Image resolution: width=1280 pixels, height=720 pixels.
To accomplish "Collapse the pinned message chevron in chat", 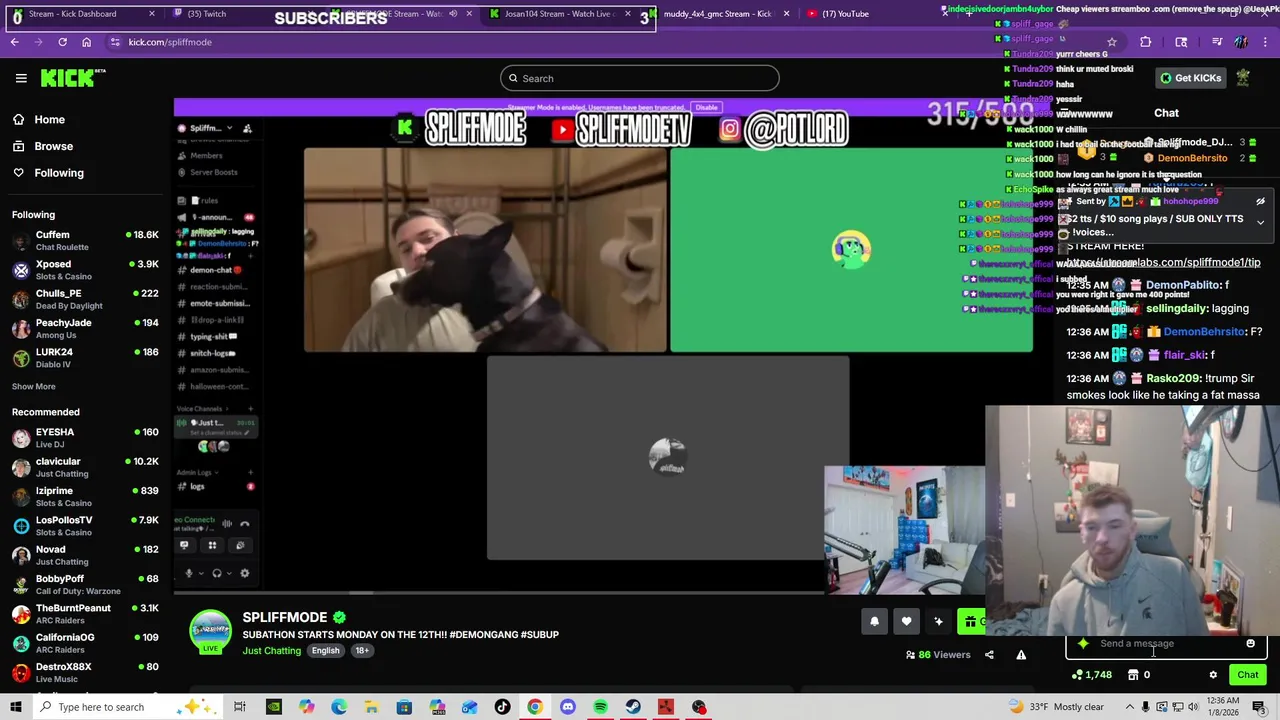I will click(1260, 222).
